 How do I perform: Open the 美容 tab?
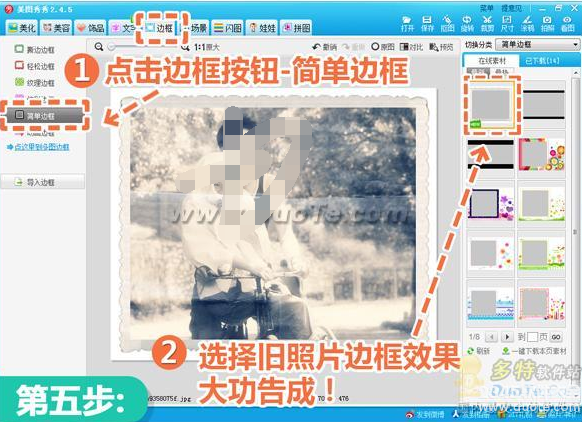pyautogui.click(x=57, y=28)
